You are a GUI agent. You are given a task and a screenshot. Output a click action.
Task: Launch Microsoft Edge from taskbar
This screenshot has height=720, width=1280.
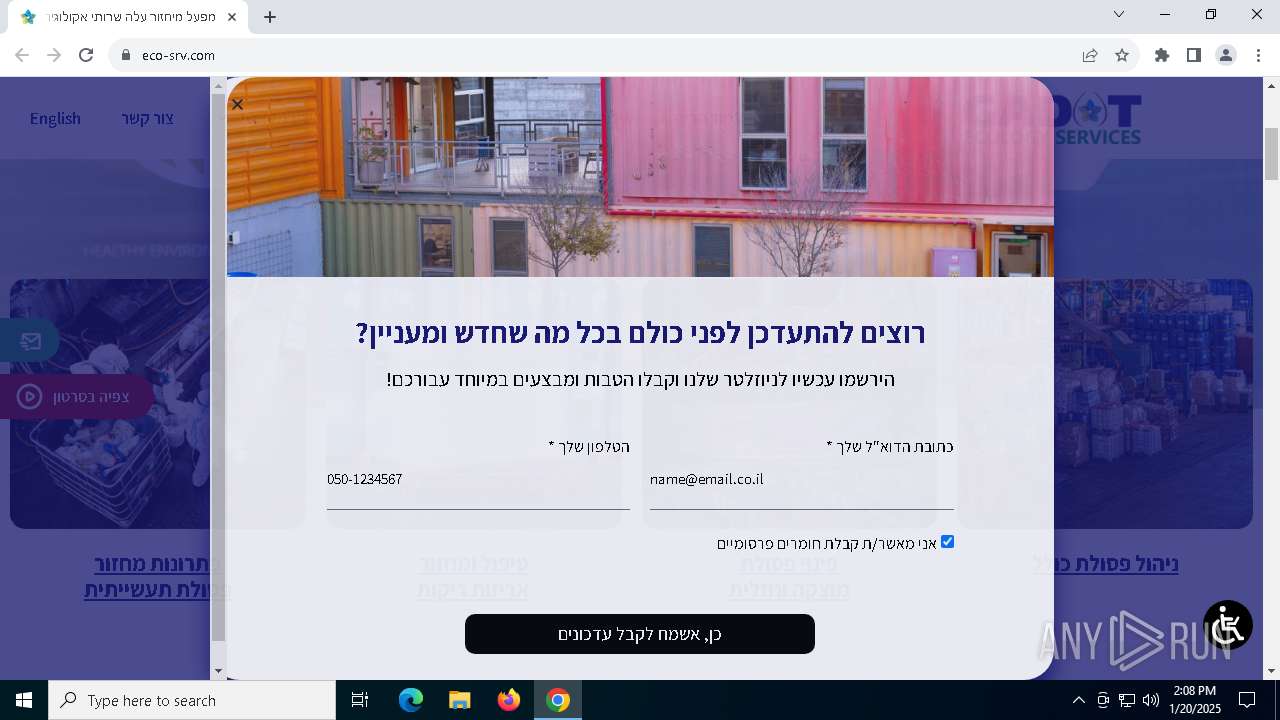click(x=411, y=700)
